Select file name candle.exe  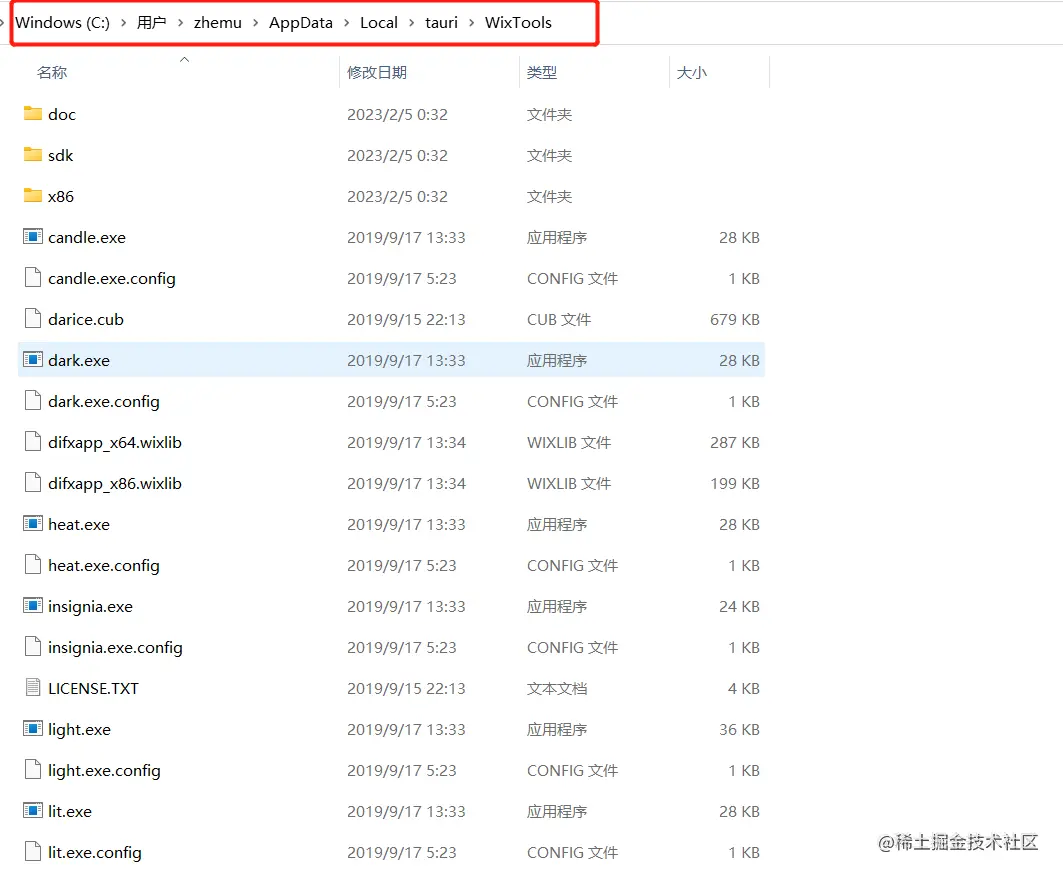coord(87,237)
